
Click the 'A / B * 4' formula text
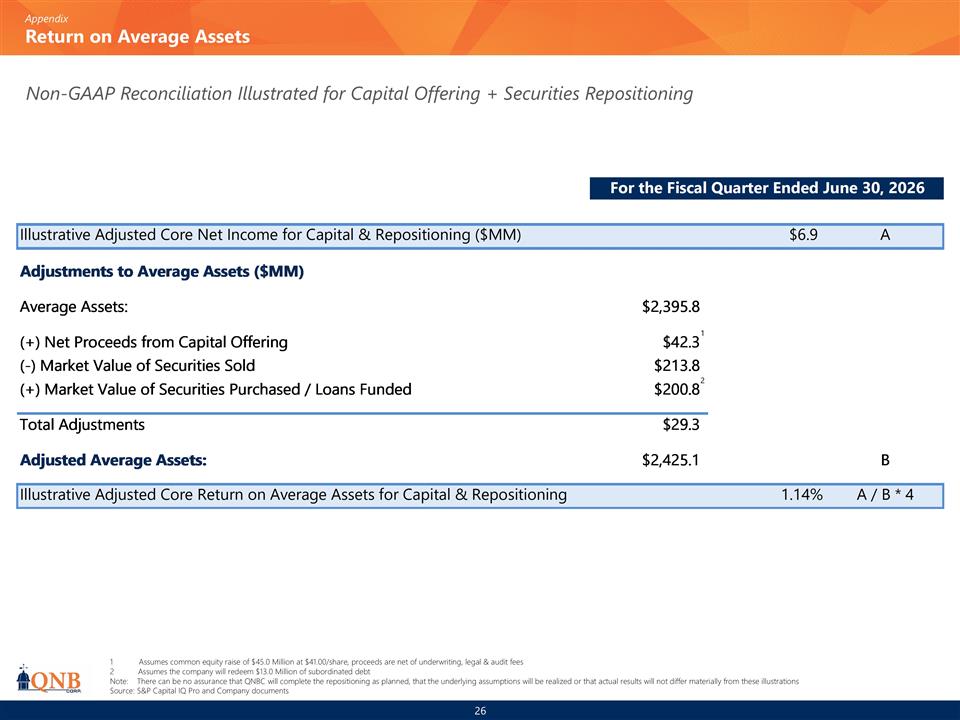tap(885, 495)
